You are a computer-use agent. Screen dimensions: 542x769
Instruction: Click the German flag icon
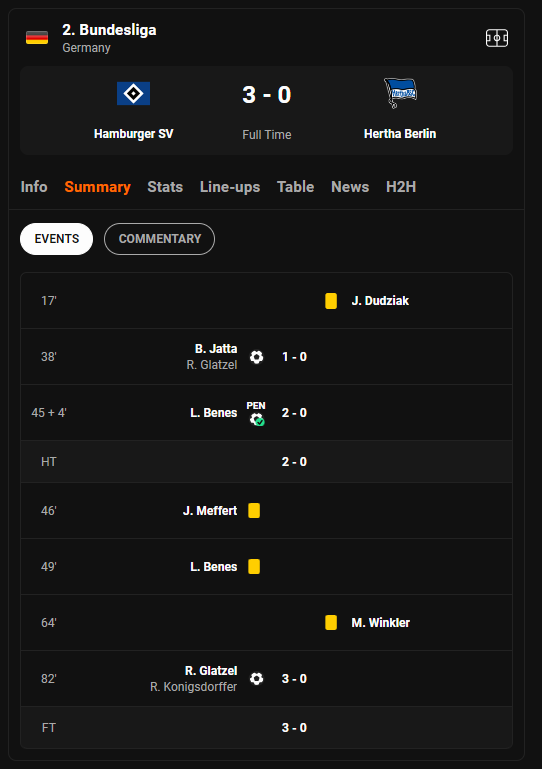37,38
